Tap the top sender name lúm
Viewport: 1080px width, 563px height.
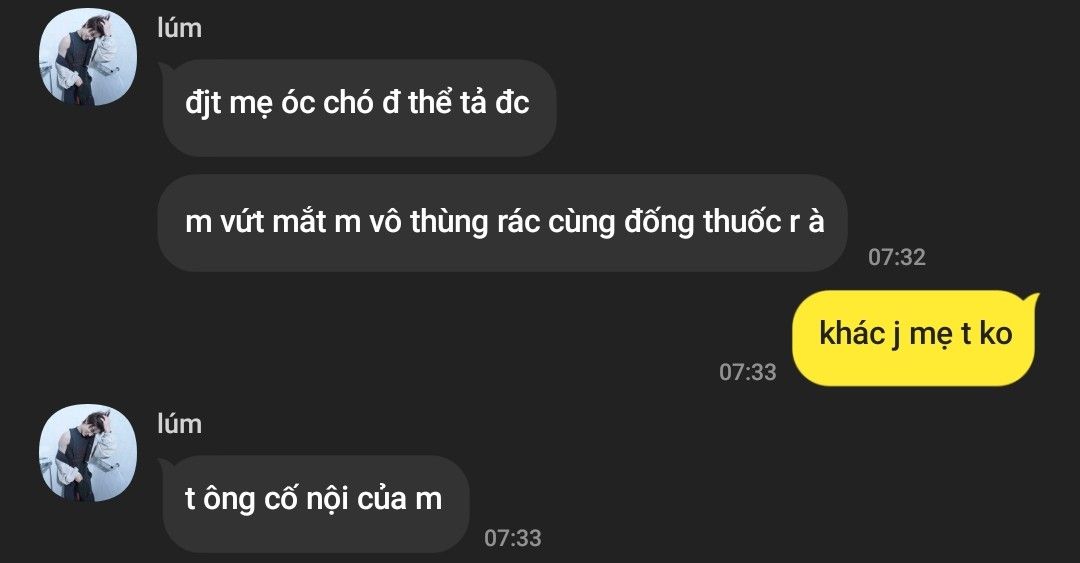[180, 28]
